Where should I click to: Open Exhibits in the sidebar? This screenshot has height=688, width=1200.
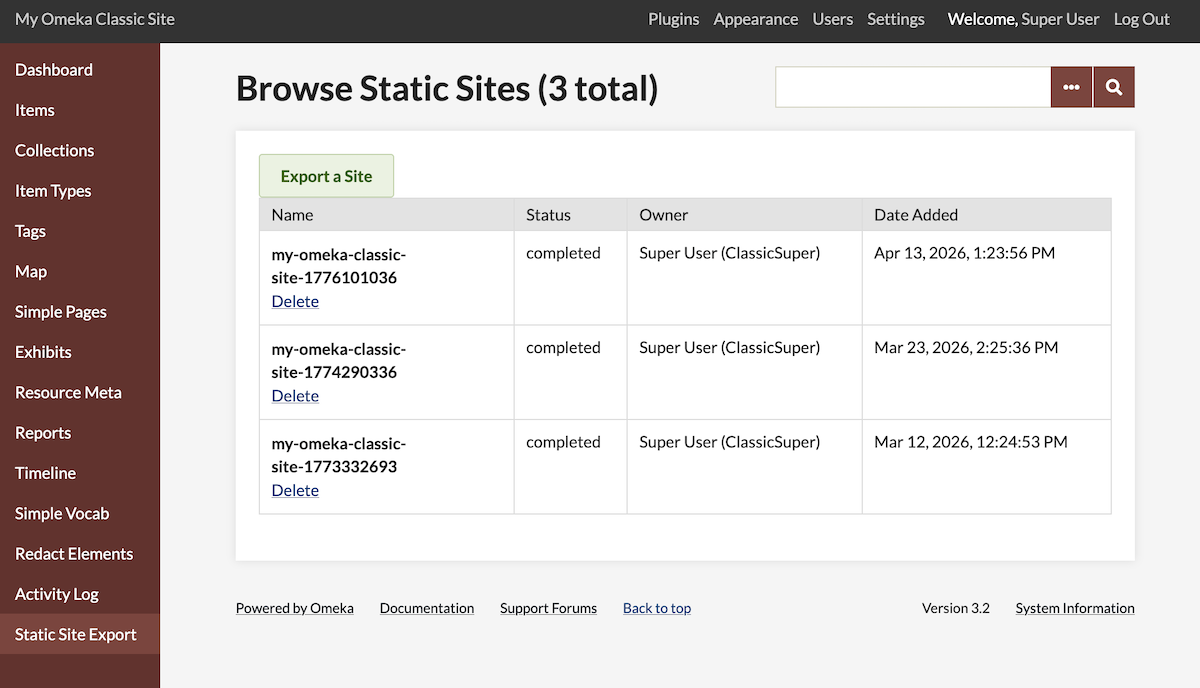(x=80, y=352)
